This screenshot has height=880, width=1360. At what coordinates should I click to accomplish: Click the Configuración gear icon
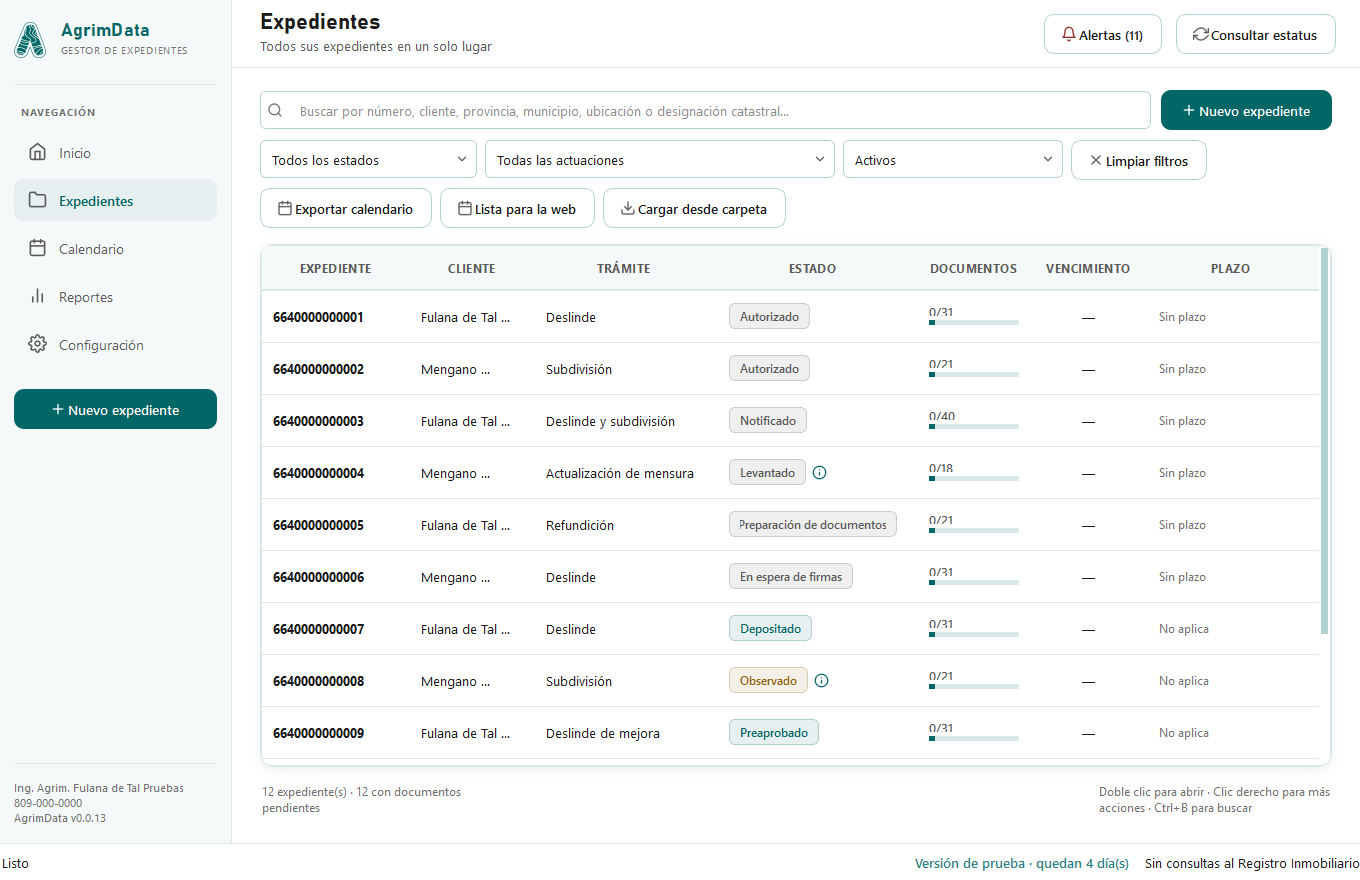tap(38, 344)
